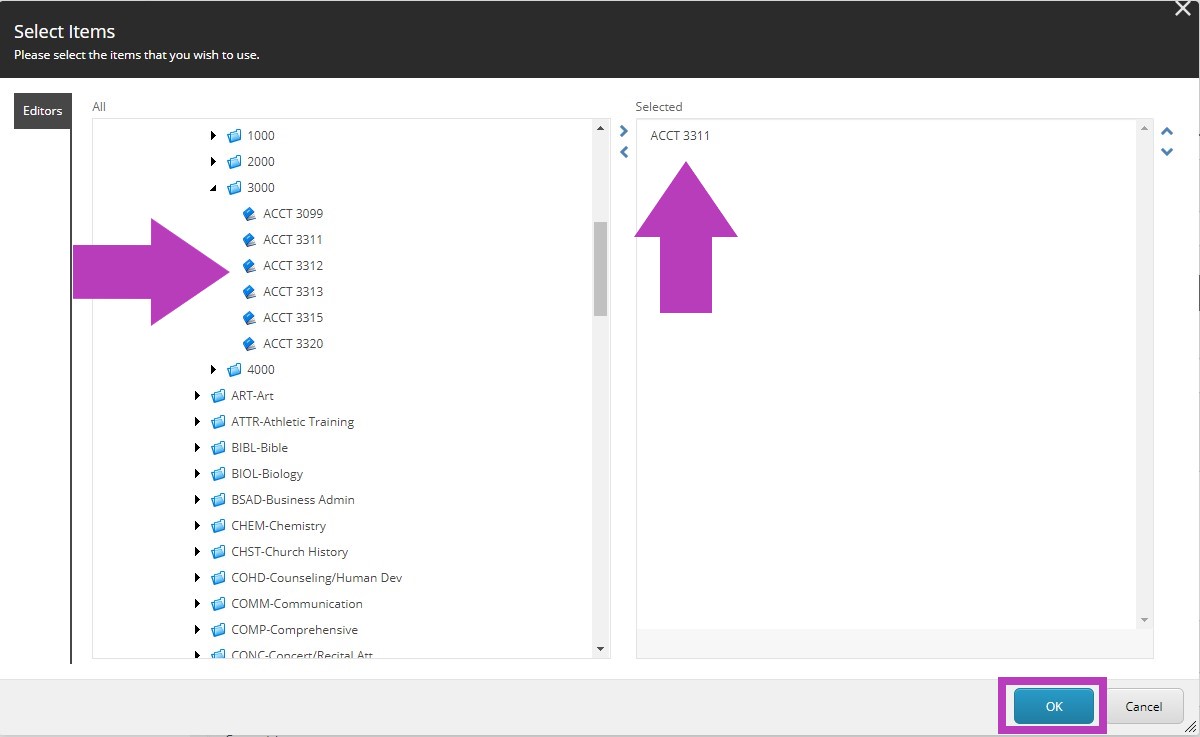
Task: Click the folder icon for 4000
Action: pos(235,369)
